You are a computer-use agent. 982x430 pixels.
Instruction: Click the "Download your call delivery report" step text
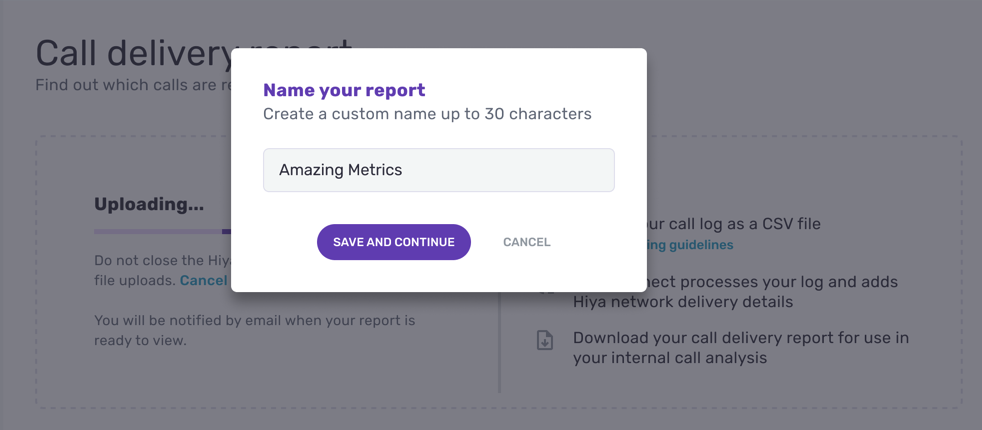740,338
